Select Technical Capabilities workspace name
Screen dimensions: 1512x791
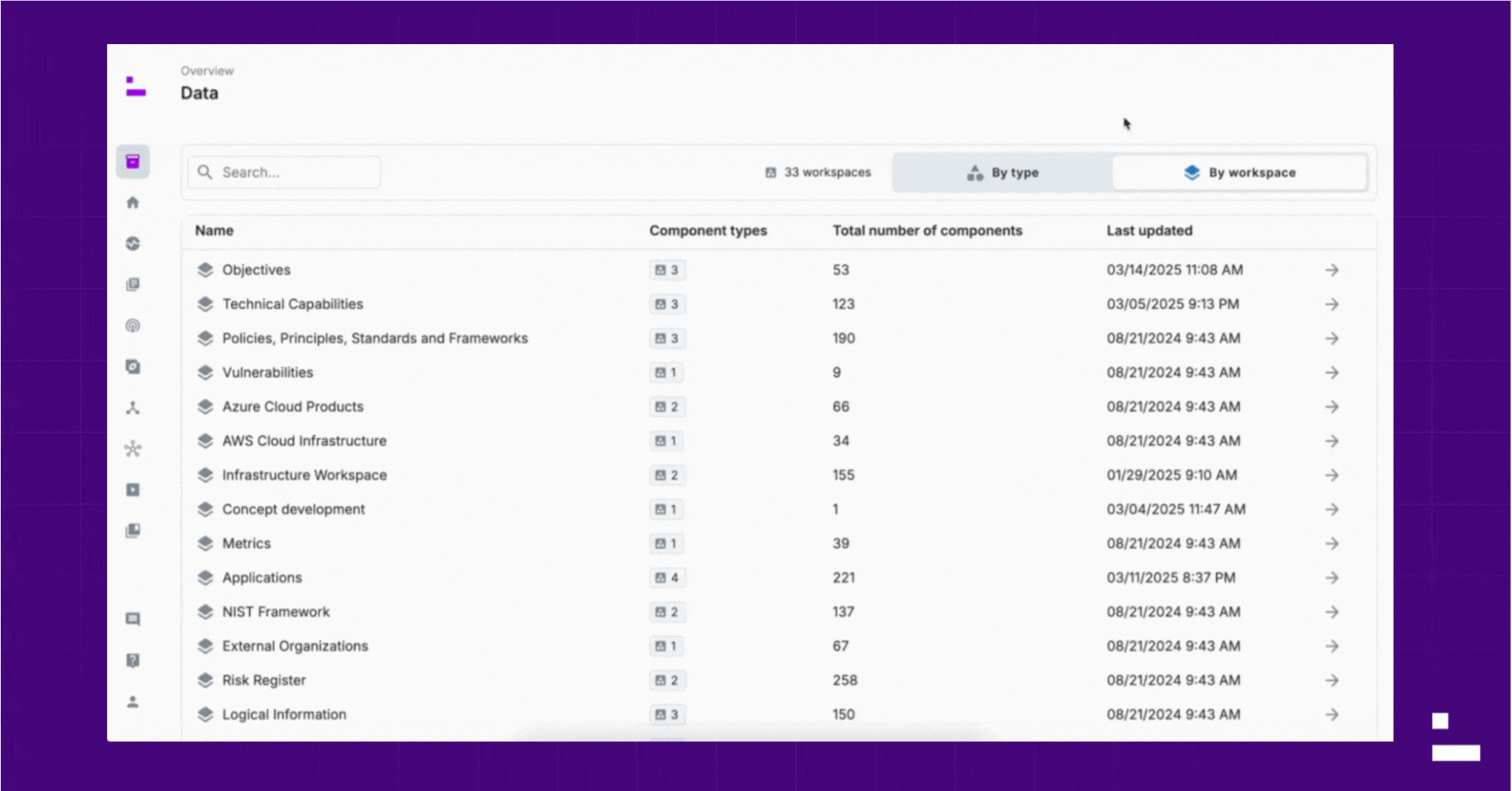[x=292, y=304]
